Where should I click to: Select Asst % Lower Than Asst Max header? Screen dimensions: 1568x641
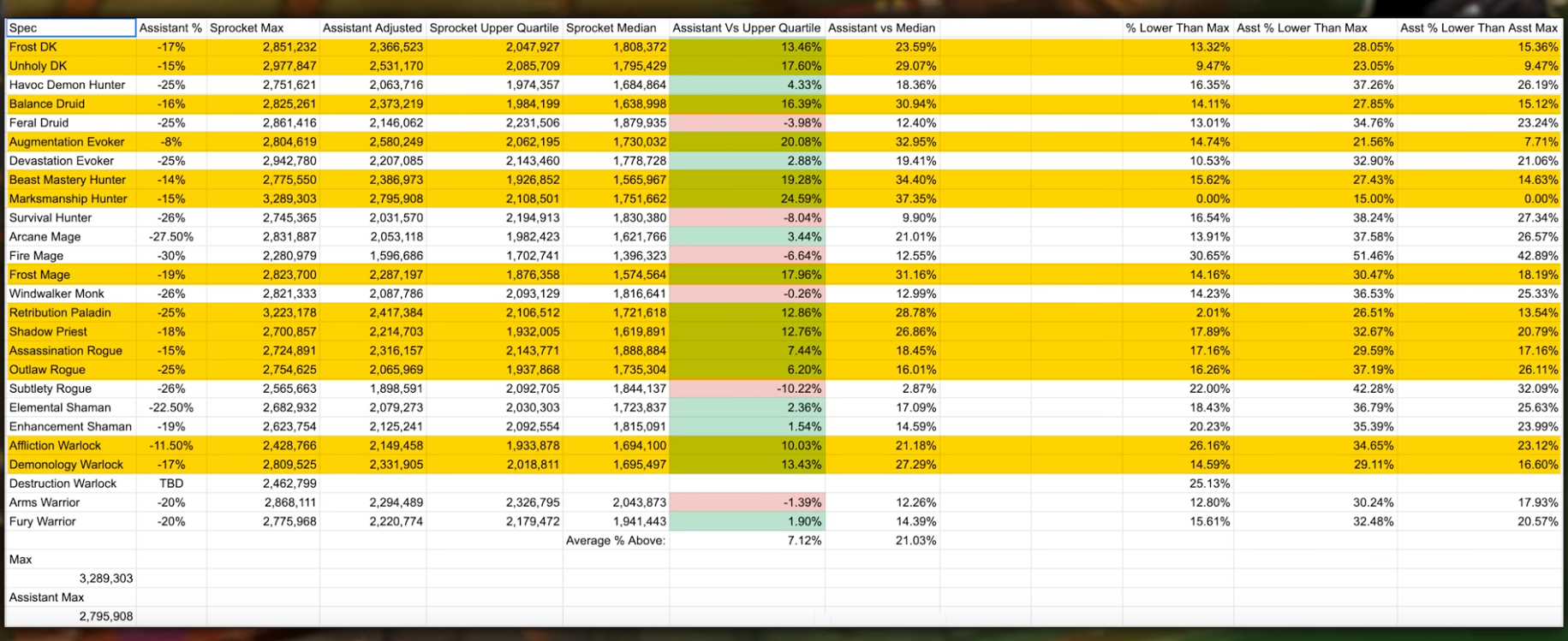coord(1479,27)
